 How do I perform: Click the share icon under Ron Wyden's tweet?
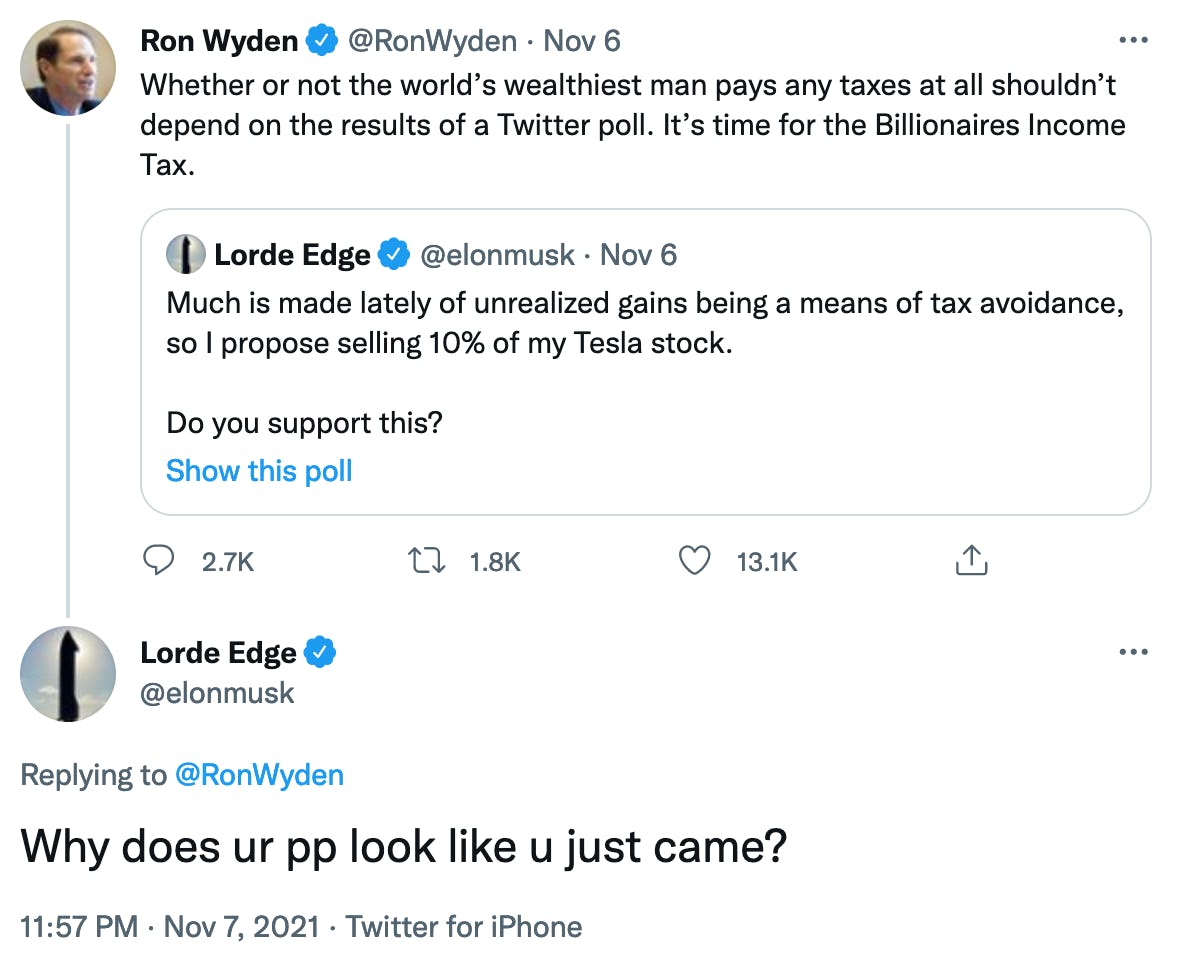click(971, 562)
